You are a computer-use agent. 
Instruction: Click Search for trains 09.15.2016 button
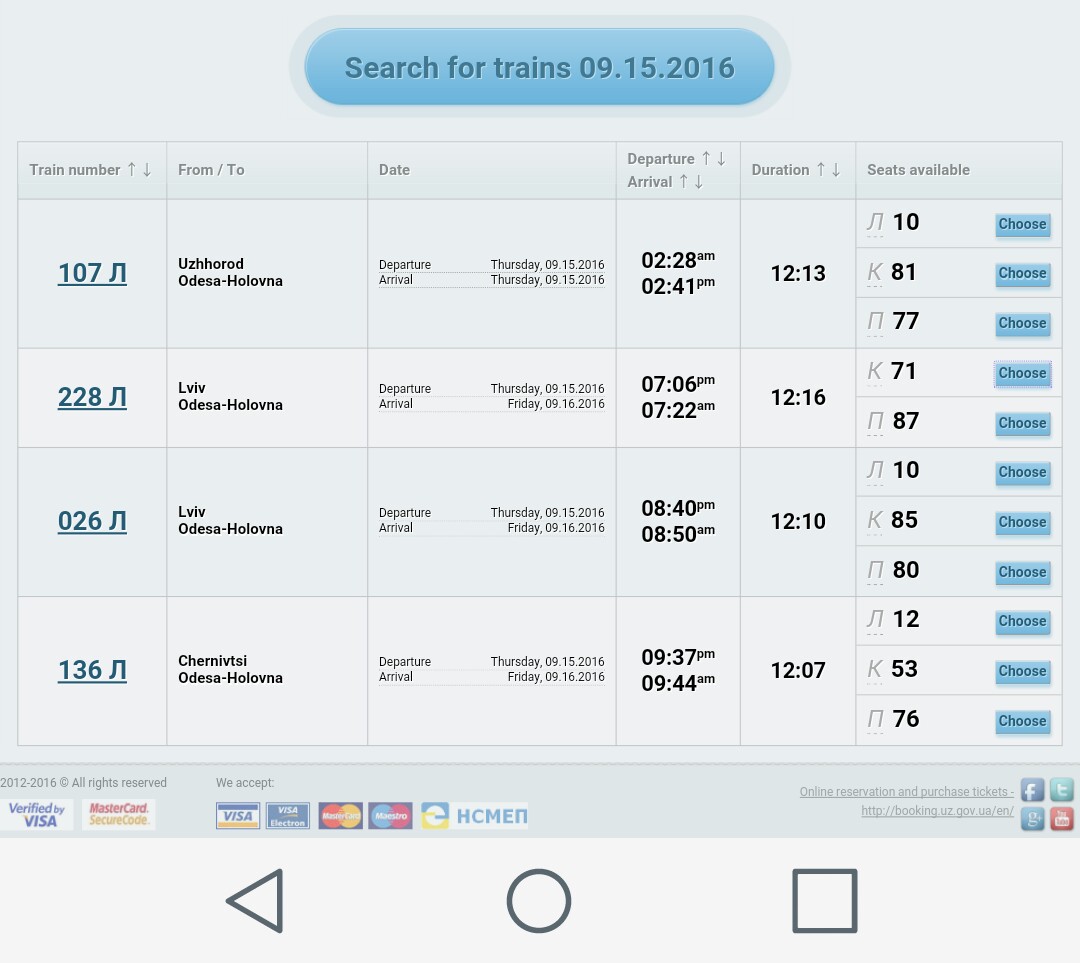pos(539,67)
